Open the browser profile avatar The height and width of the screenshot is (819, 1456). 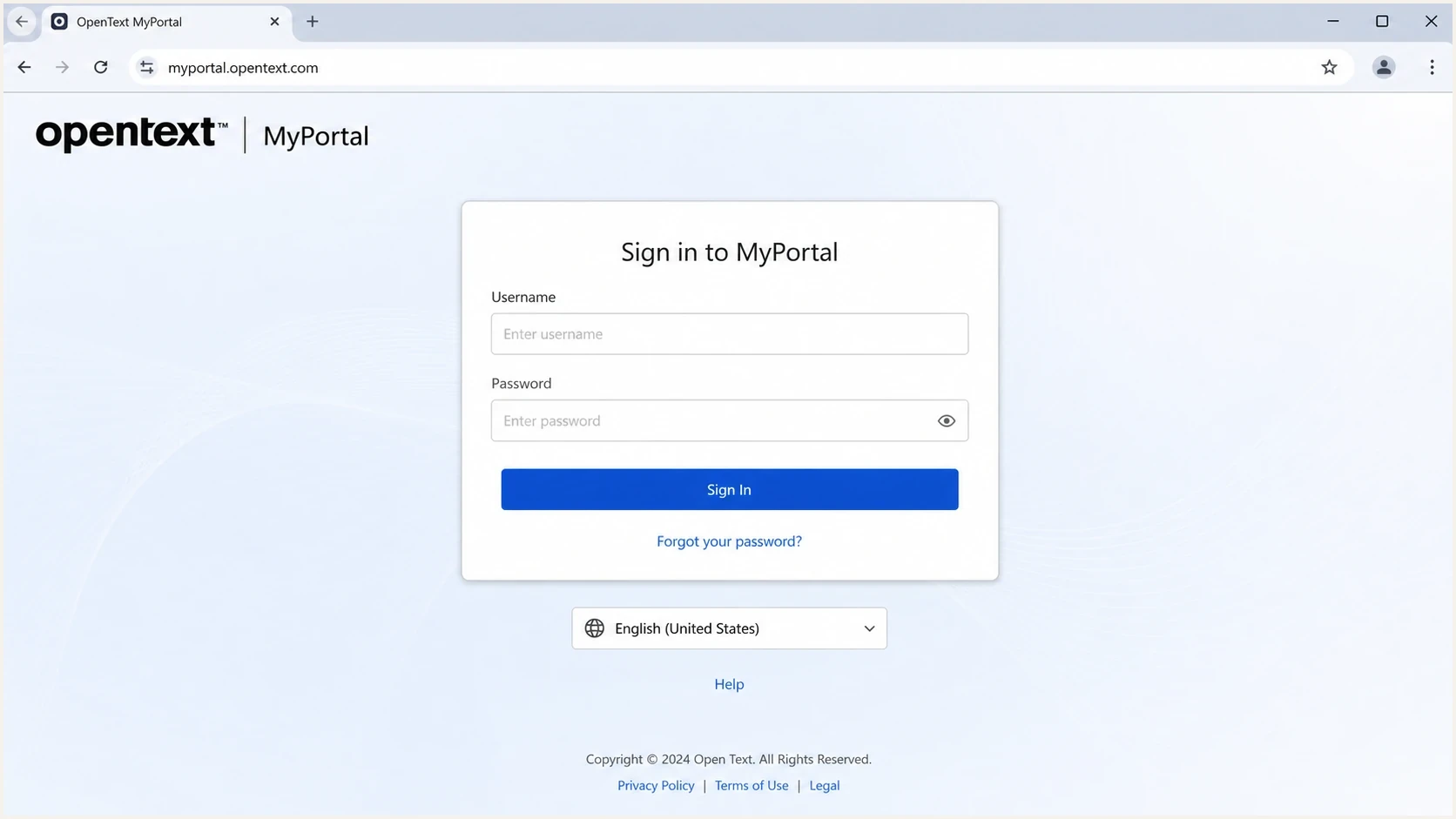click(x=1384, y=67)
